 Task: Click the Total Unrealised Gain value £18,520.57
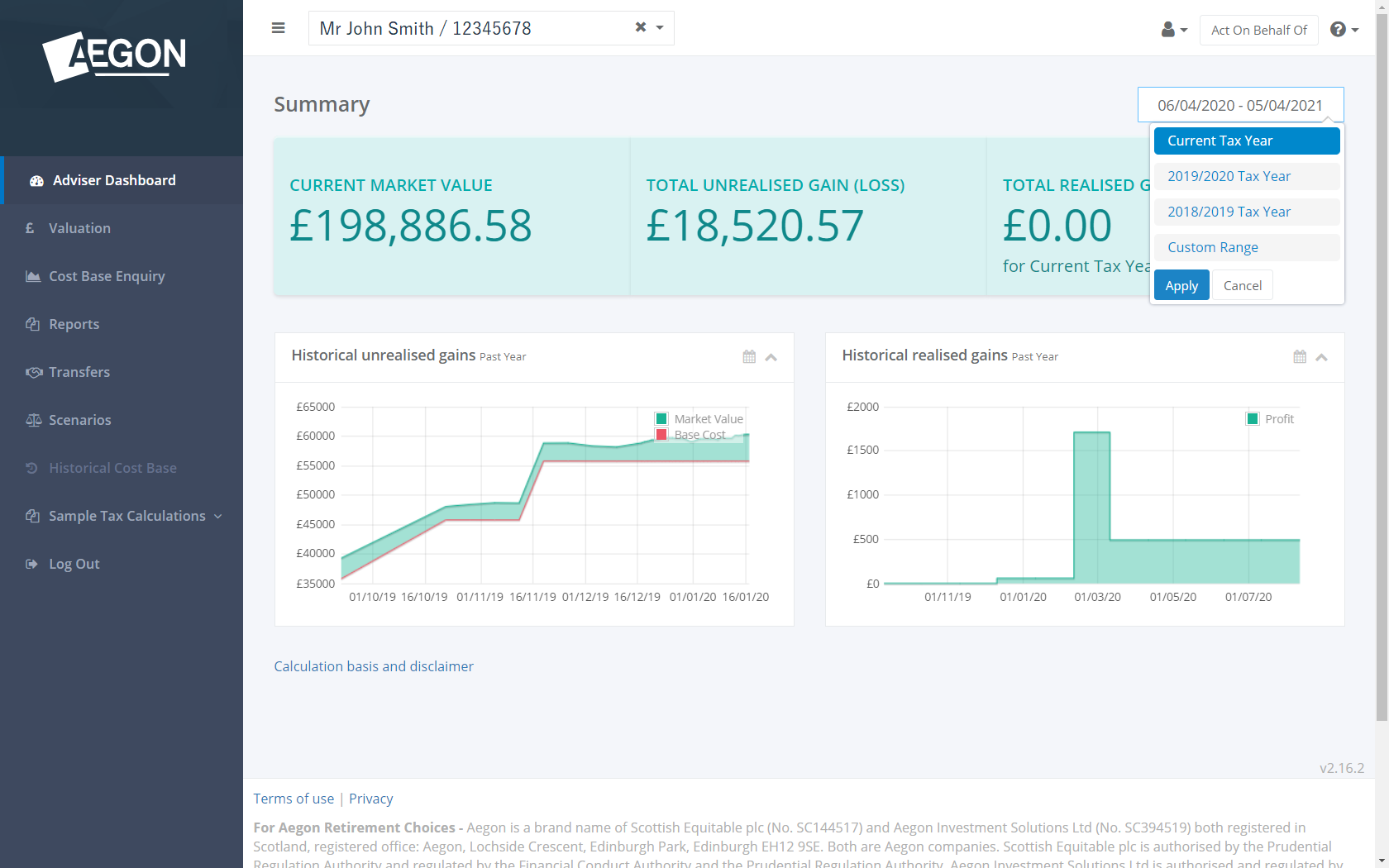tap(755, 225)
